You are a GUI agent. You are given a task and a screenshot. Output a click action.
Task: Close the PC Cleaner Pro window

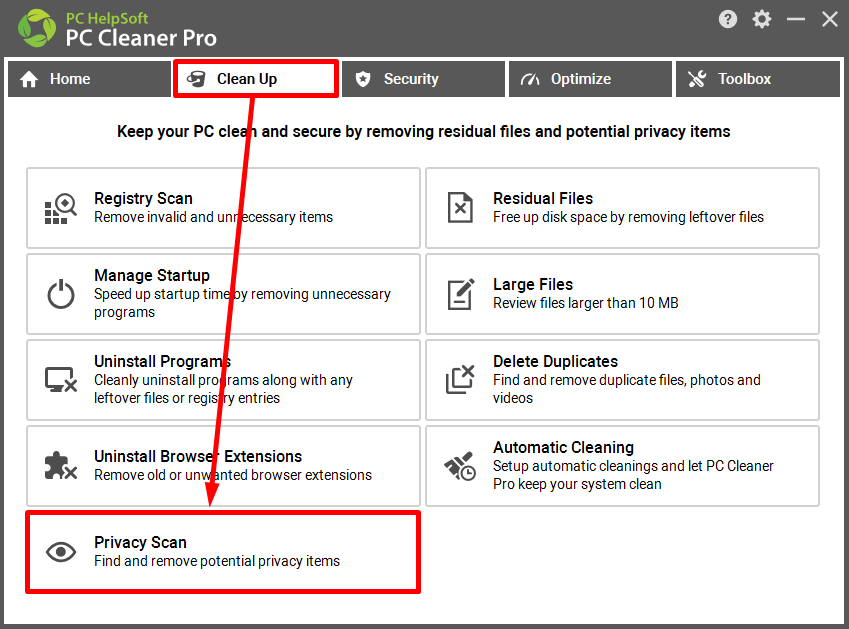[x=830, y=19]
